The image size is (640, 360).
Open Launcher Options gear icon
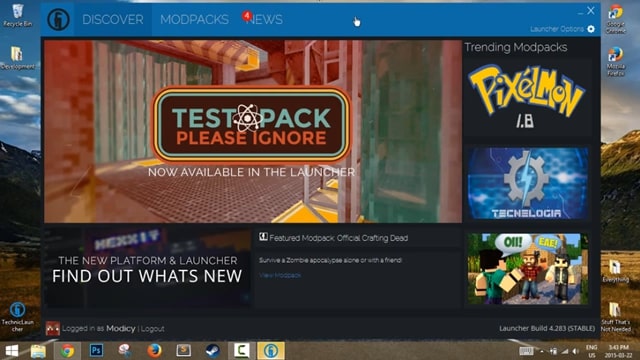[x=591, y=29]
